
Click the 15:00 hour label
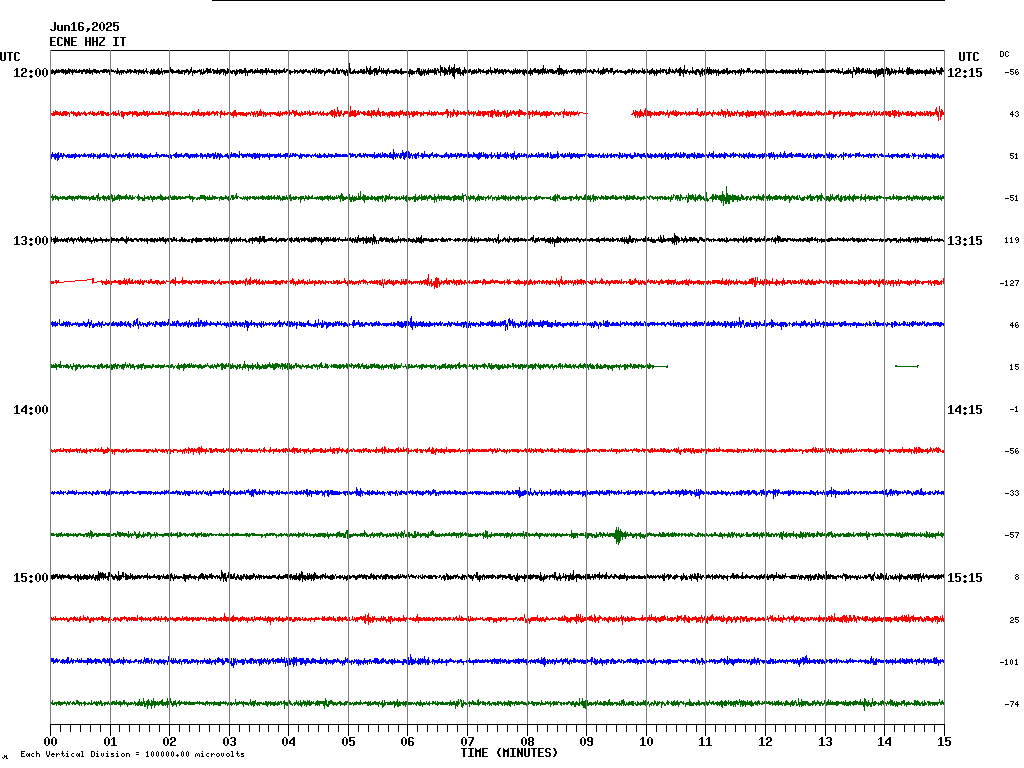(31, 578)
